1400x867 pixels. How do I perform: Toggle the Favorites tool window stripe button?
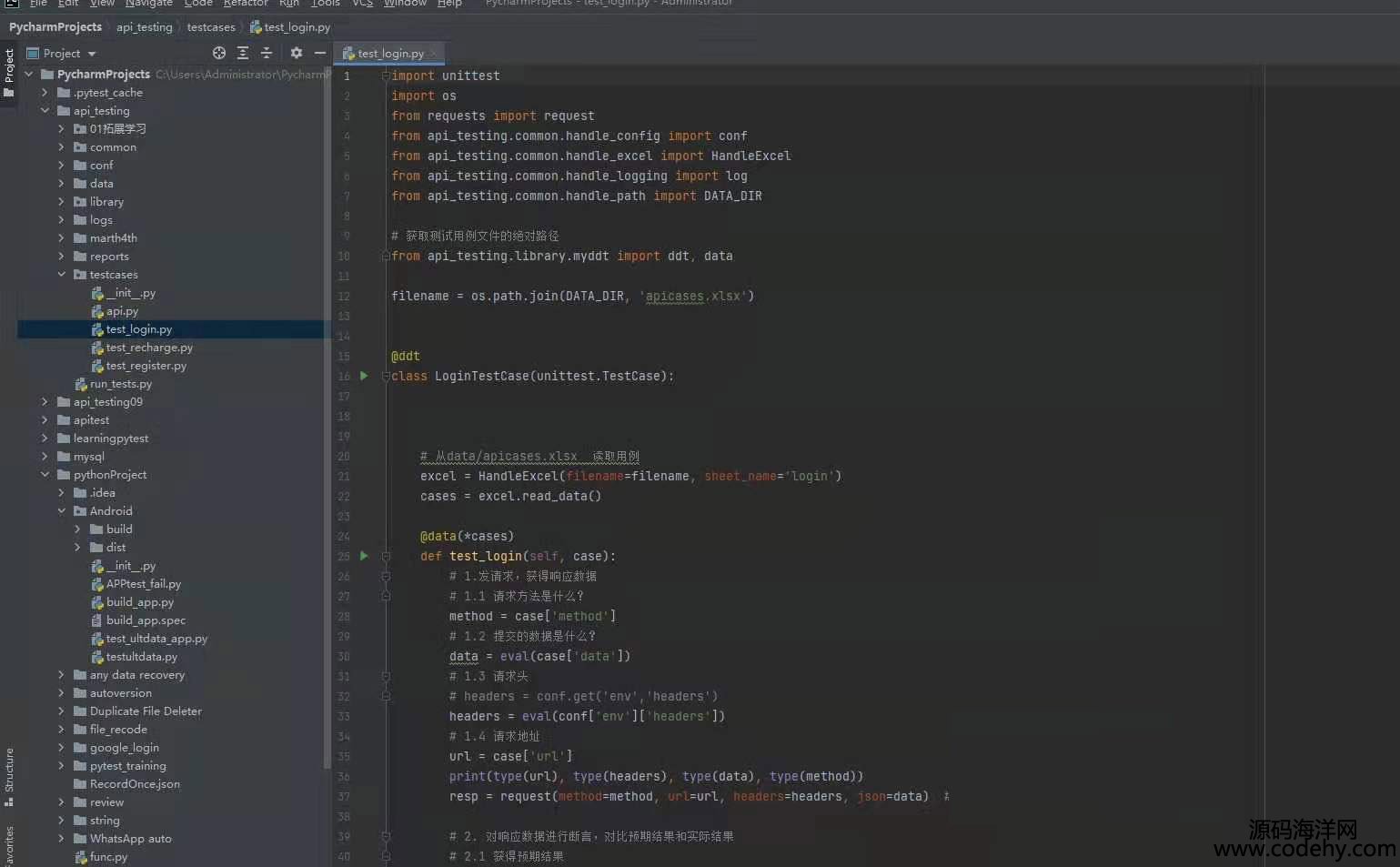click(9, 846)
